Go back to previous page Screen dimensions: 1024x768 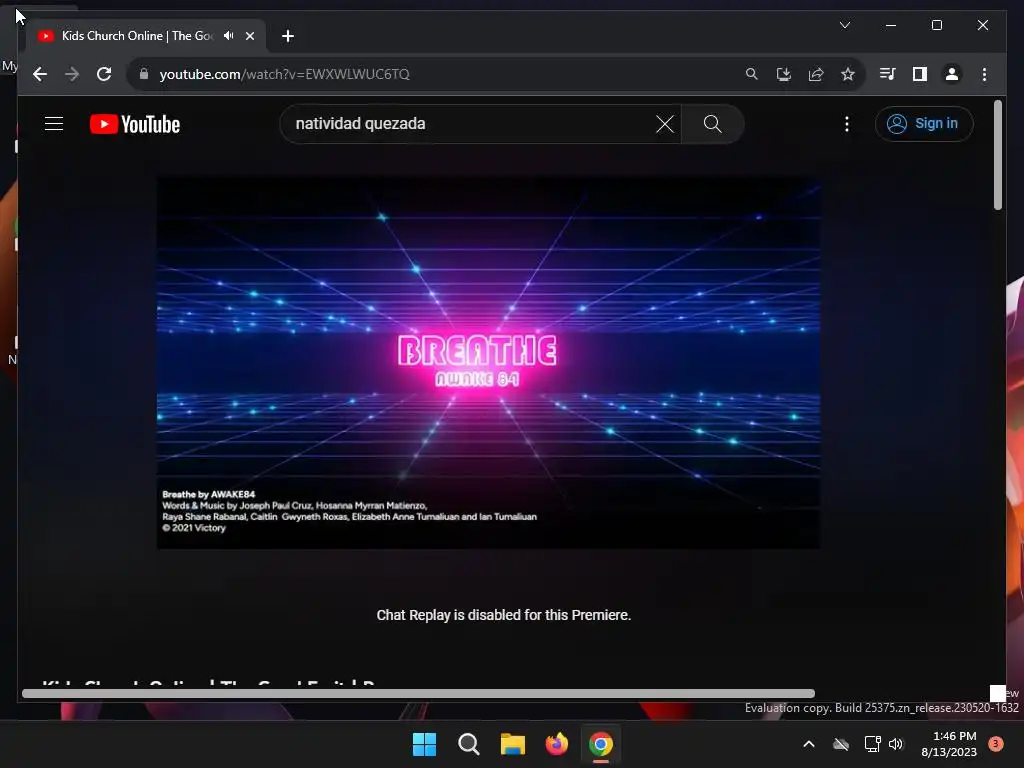tap(40, 74)
